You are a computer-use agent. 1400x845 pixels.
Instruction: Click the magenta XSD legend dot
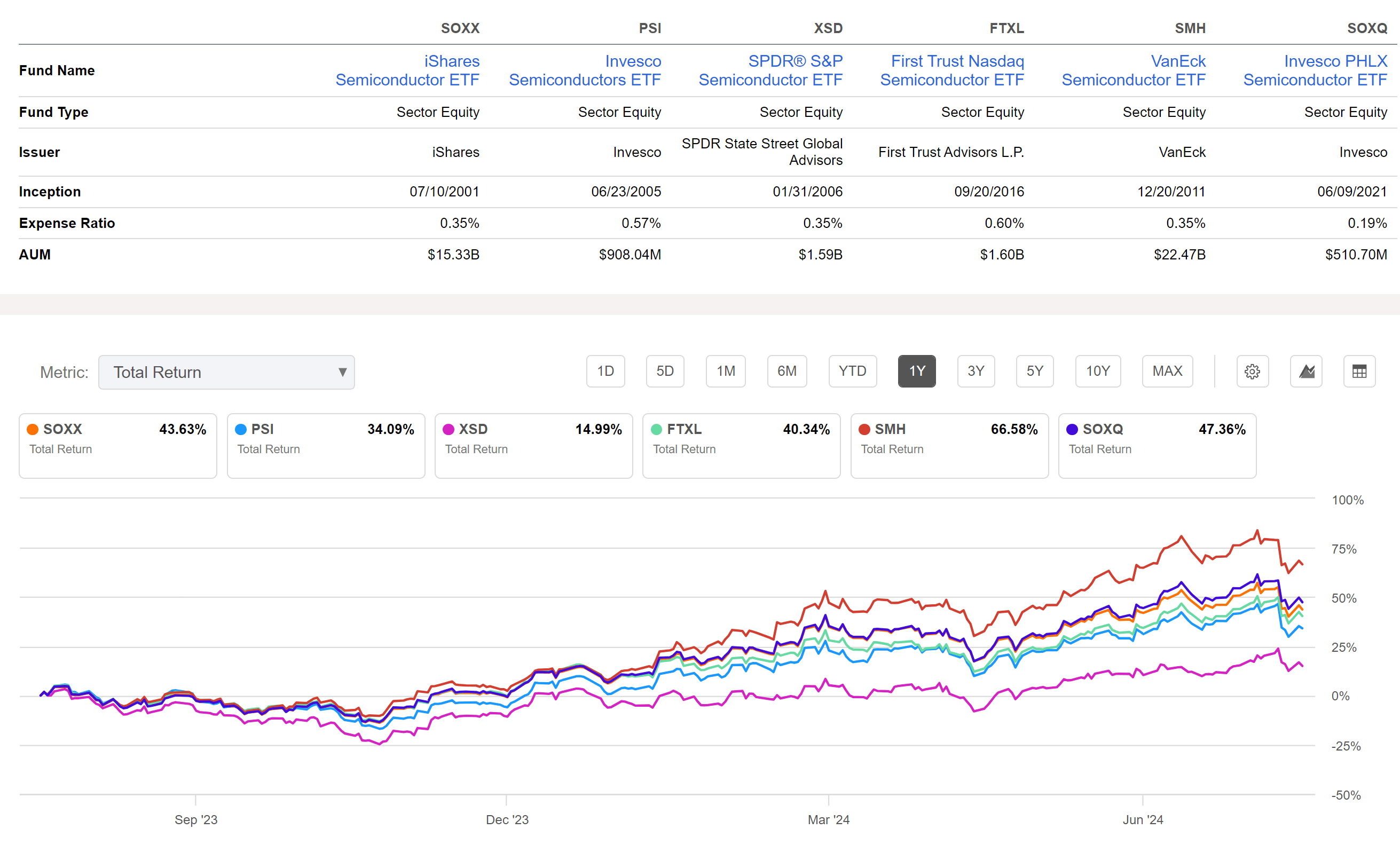[449, 429]
